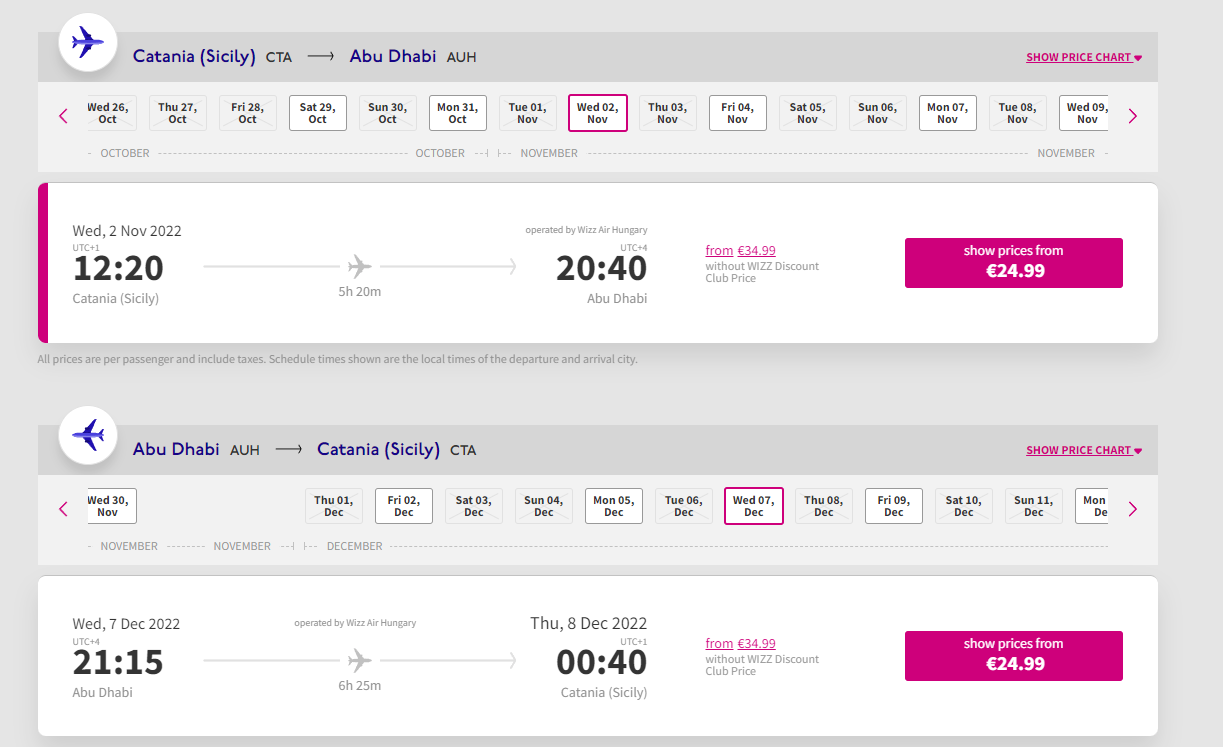Go to previous dates in outbound date strip
This screenshot has width=1223, height=747.
coord(63,116)
